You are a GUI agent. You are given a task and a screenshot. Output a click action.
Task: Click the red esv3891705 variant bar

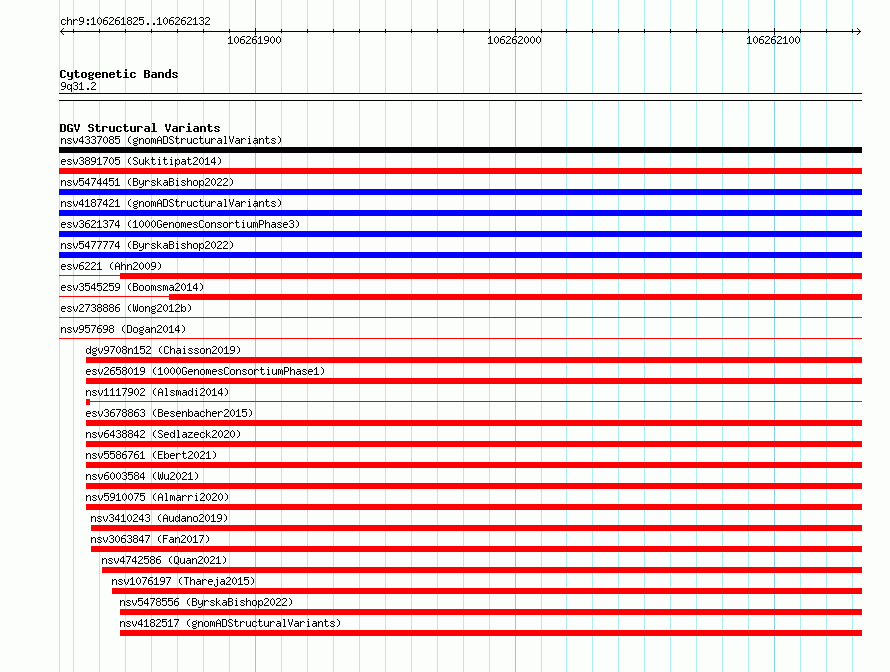[x=460, y=171]
